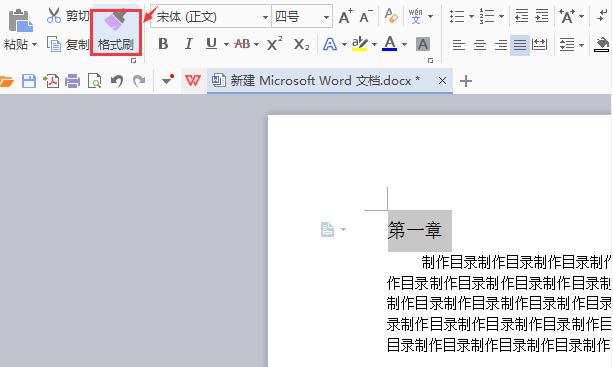Add phonetic guide with wén icon
The width and height of the screenshot is (613, 367).
click(415, 16)
